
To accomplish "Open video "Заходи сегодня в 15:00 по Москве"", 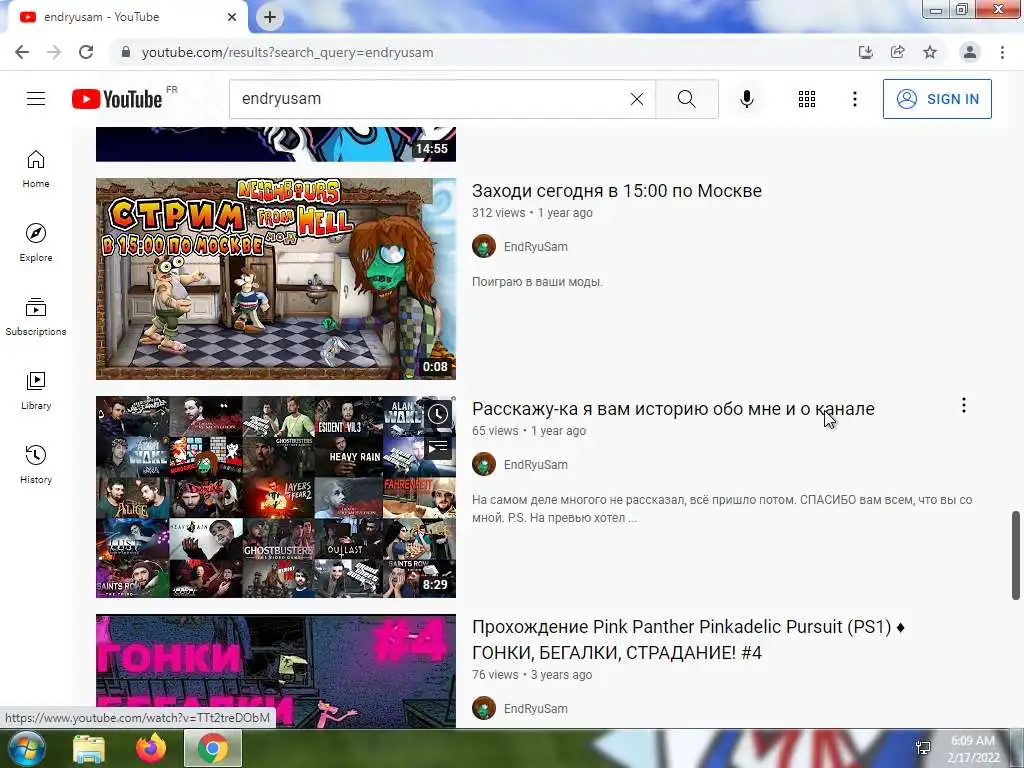I will point(616,191).
